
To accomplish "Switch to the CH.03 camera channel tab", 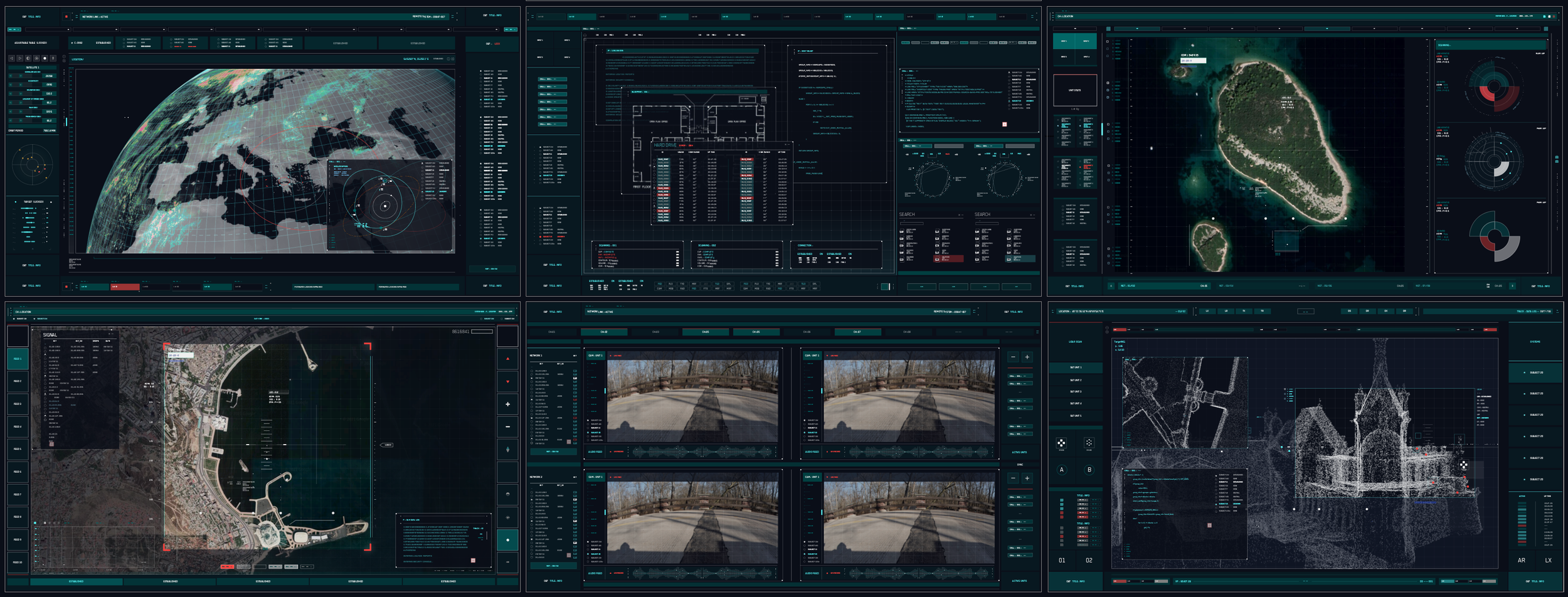I will pyautogui.click(x=655, y=332).
